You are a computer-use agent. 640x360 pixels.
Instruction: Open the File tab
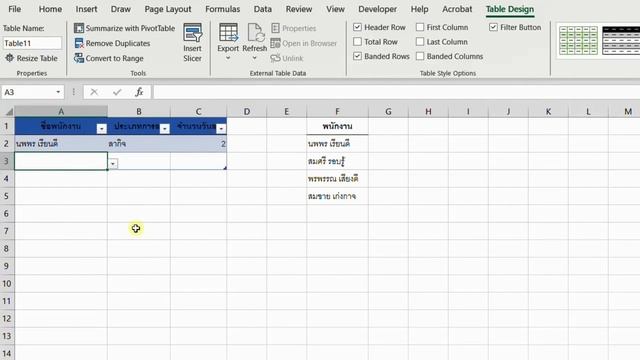point(15,9)
